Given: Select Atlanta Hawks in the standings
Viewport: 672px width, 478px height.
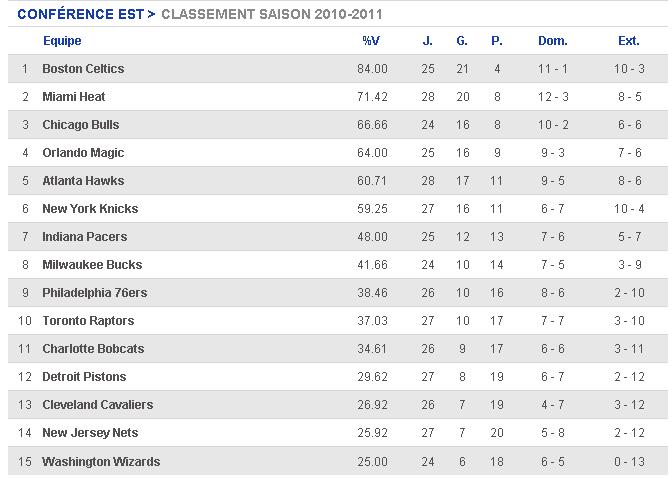Looking at the screenshot, I should [x=83, y=180].
